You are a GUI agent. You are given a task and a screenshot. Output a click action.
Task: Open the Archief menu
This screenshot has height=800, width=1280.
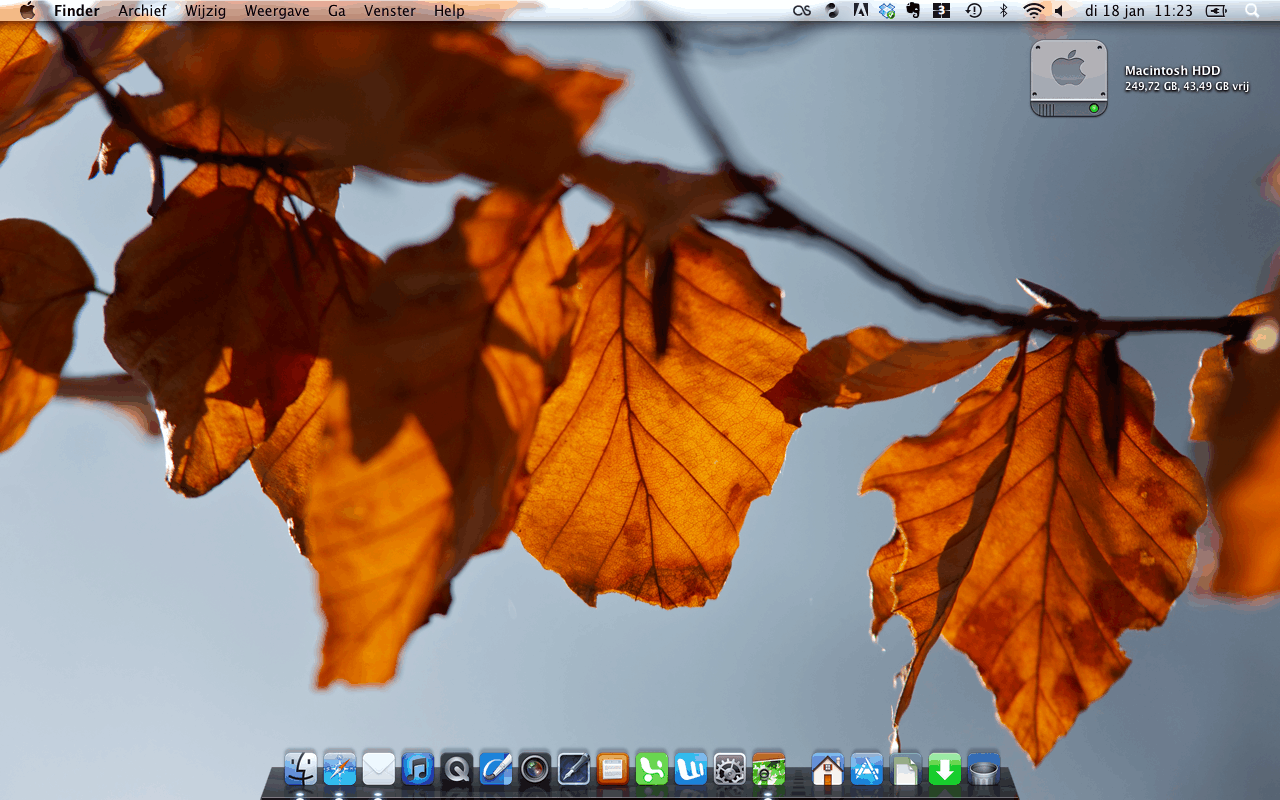142,11
